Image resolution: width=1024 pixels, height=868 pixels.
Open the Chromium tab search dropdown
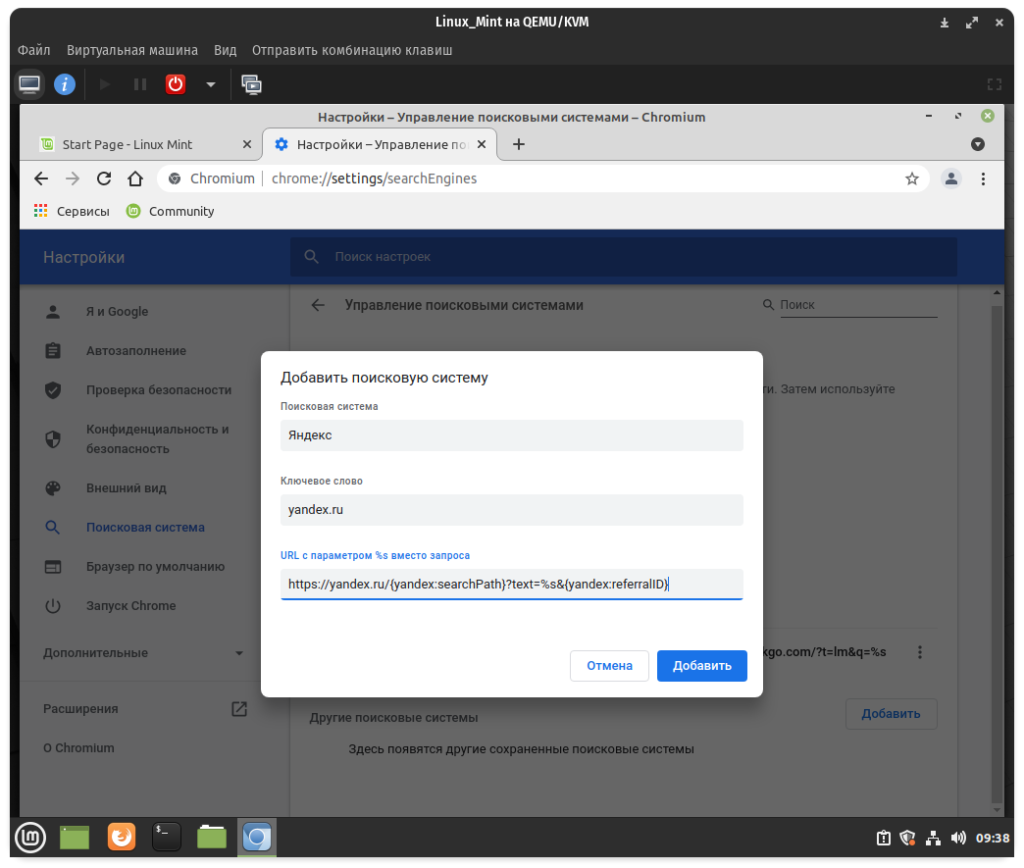978,144
